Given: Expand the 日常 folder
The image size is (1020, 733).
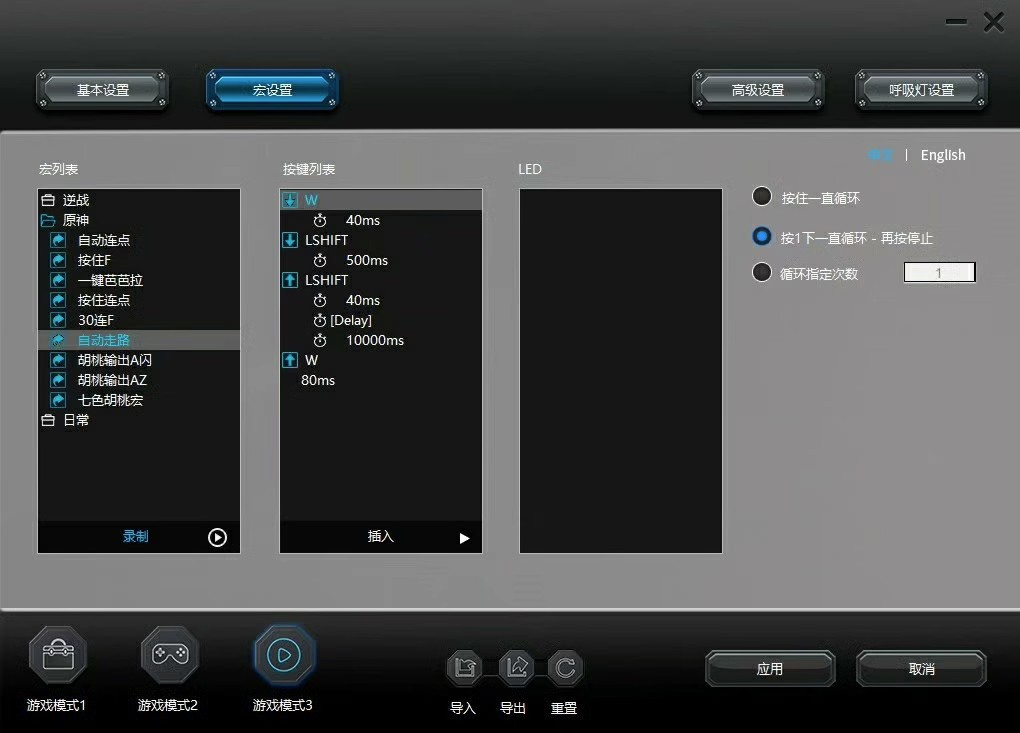Looking at the screenshot, I should pos(48,420).
